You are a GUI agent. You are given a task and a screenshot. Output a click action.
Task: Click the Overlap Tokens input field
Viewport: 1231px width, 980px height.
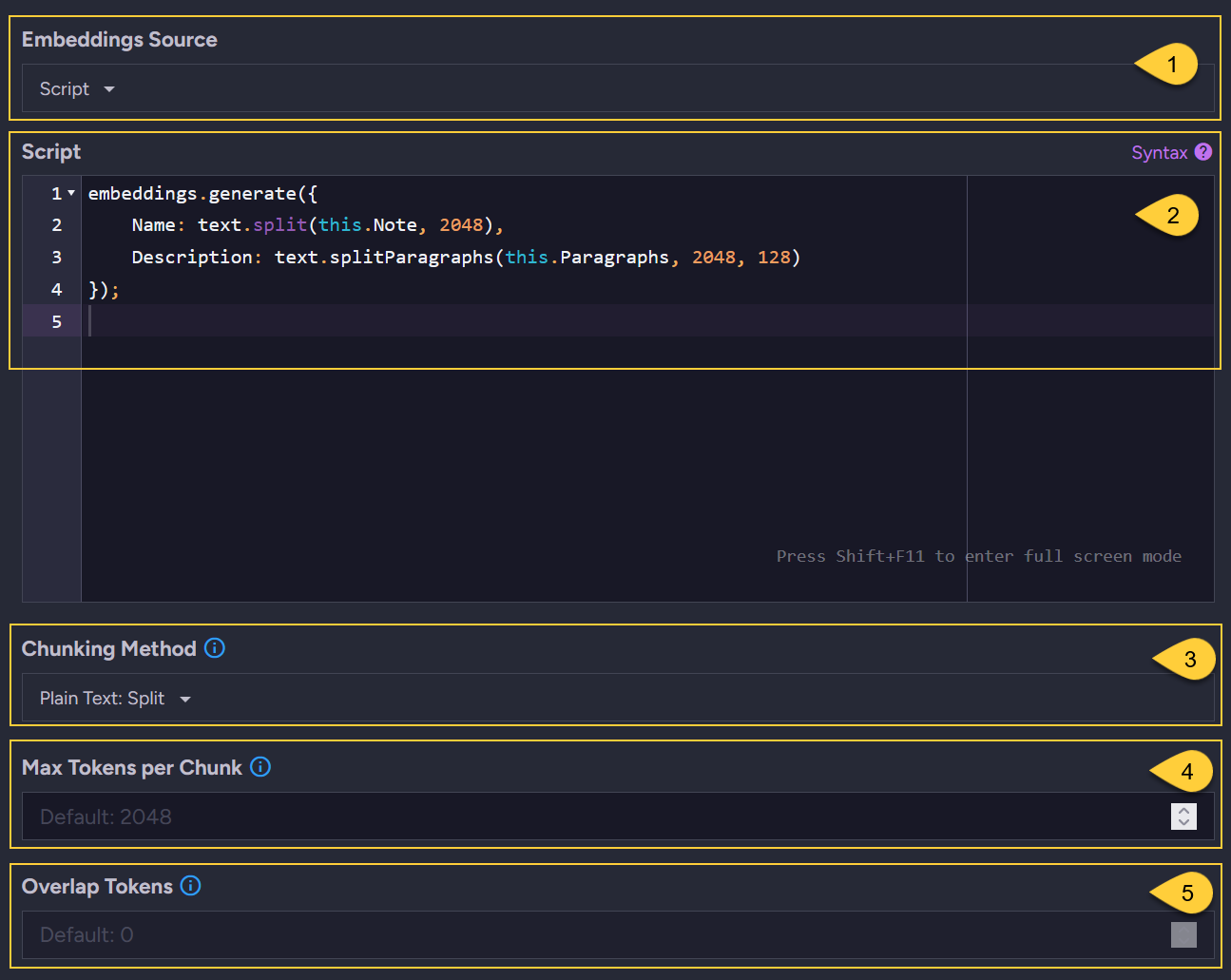click(570, 934)
